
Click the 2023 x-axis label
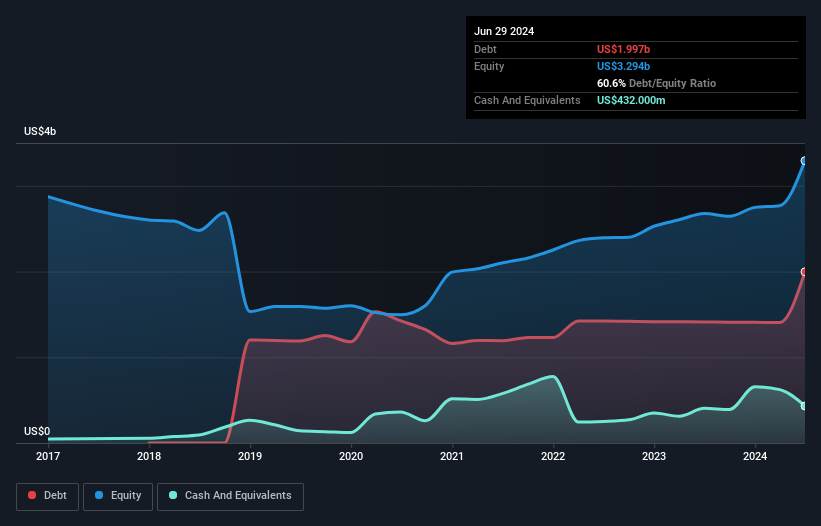click(x=654, y=456)
